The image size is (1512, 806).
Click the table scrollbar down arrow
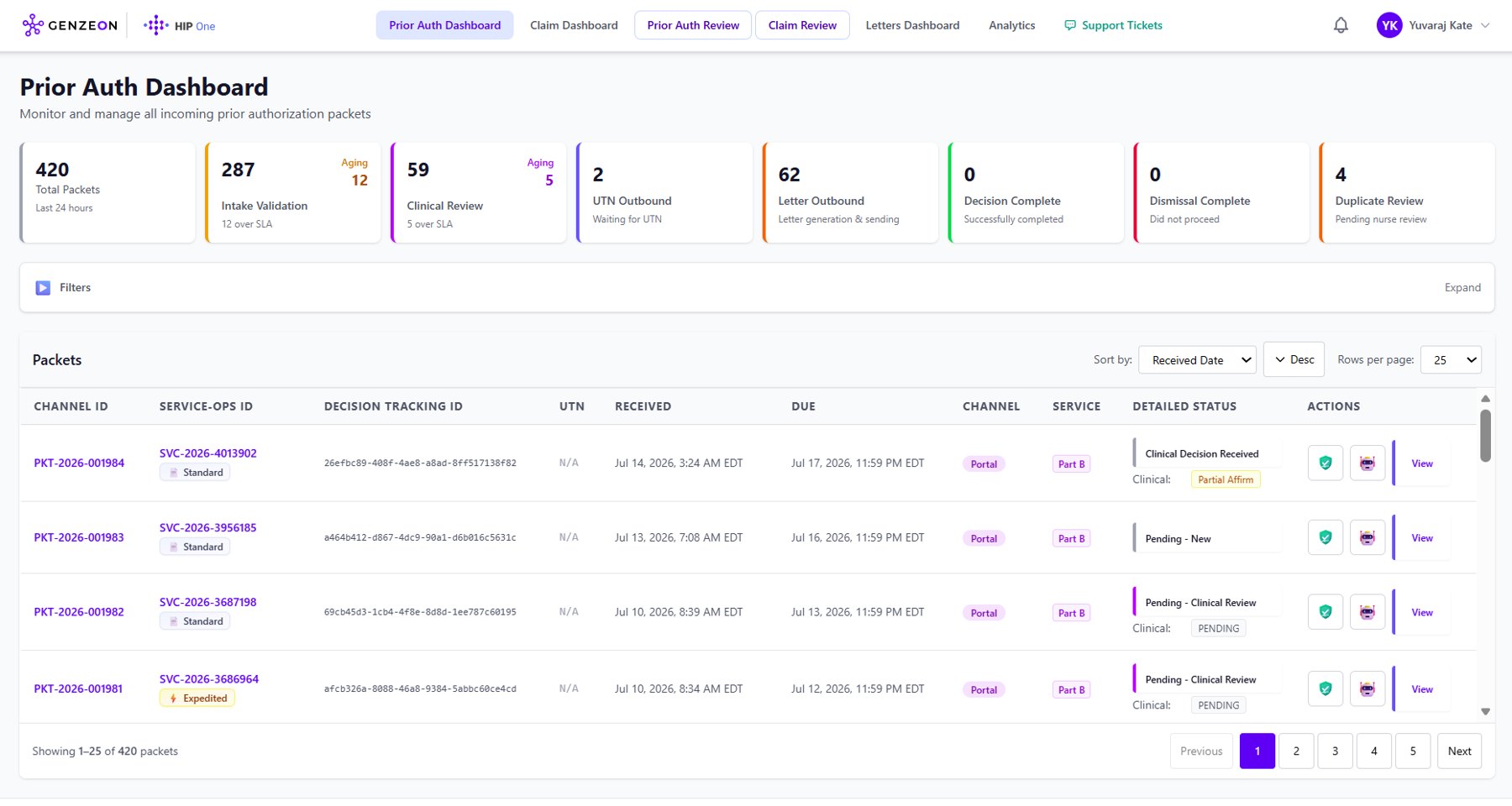coord(1485,711)
